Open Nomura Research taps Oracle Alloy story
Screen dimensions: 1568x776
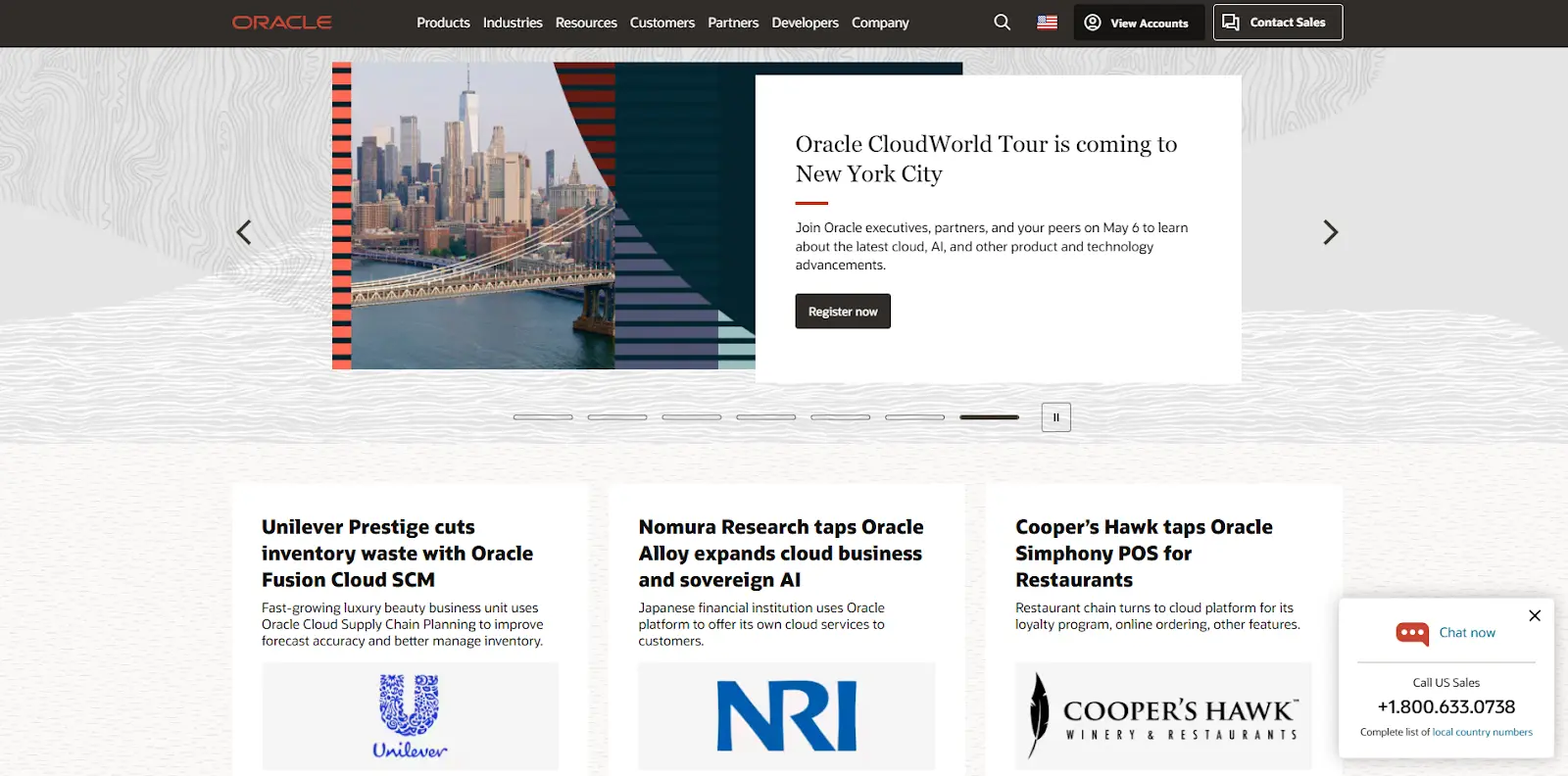click(781, 554)
